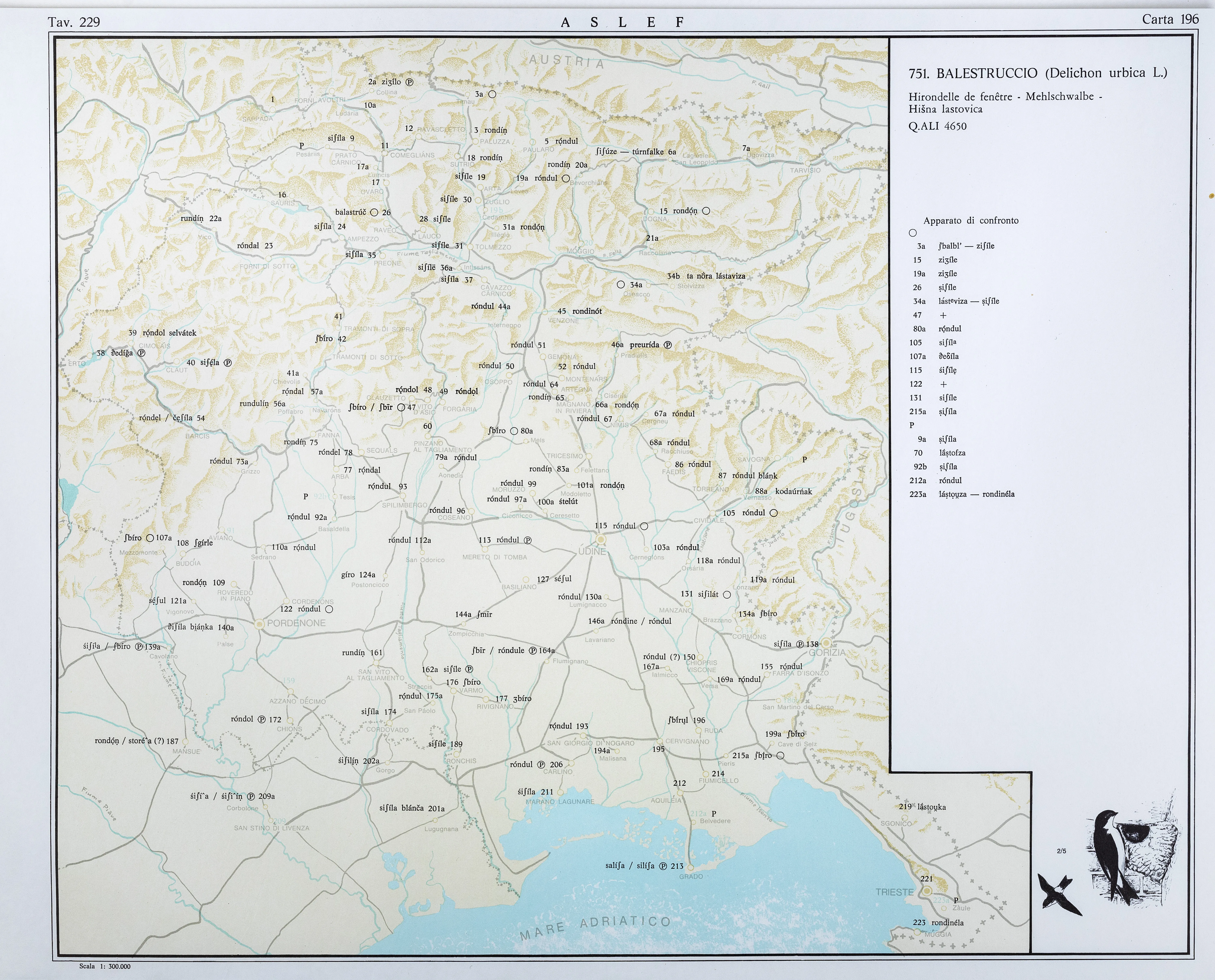Viewport: 1215px width, 980px height.
Task: Click the open circle next to point 3a
Action: (492, 94)
